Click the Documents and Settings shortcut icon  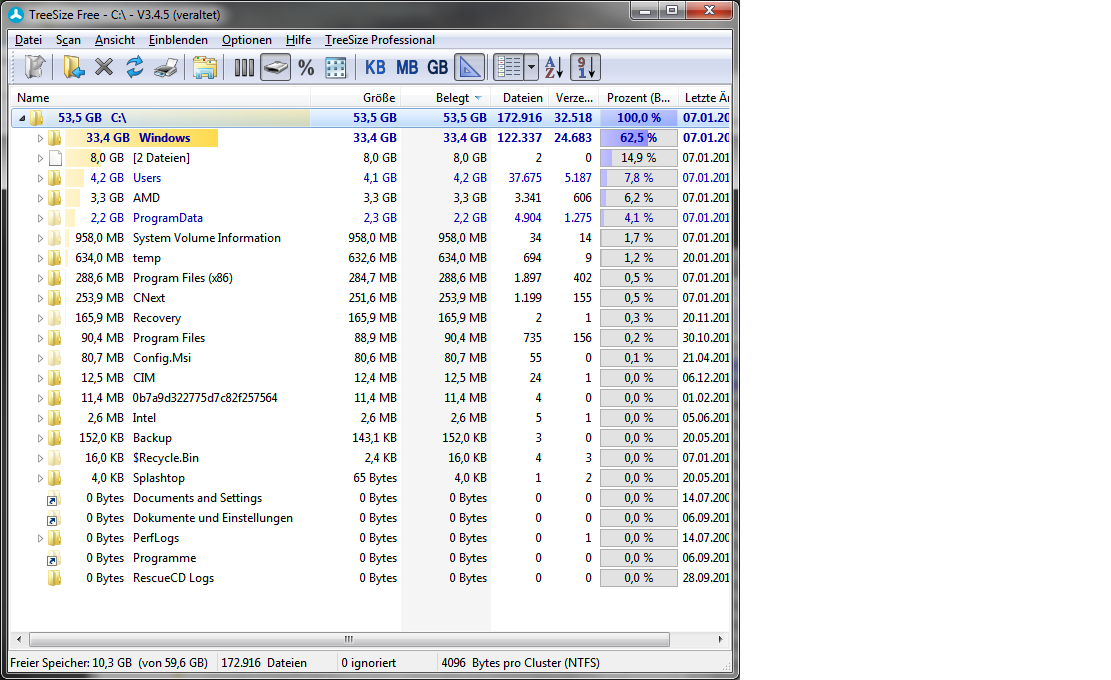[x=55, y=499]
